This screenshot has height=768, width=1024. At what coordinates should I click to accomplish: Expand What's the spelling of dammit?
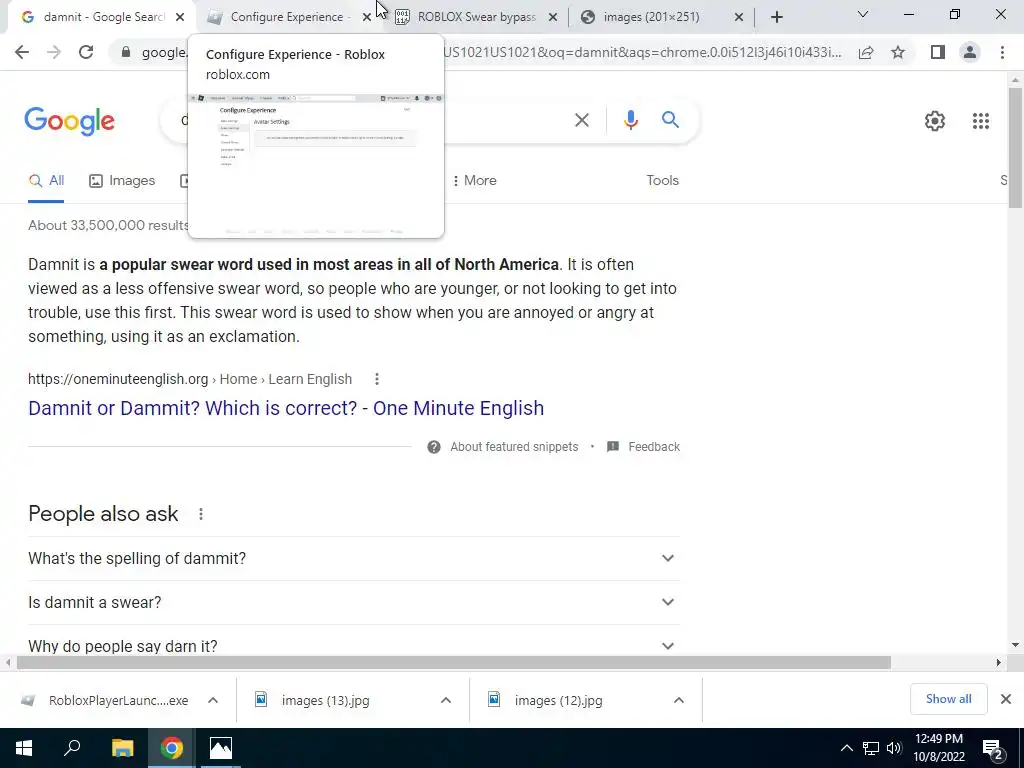point(354,559)
